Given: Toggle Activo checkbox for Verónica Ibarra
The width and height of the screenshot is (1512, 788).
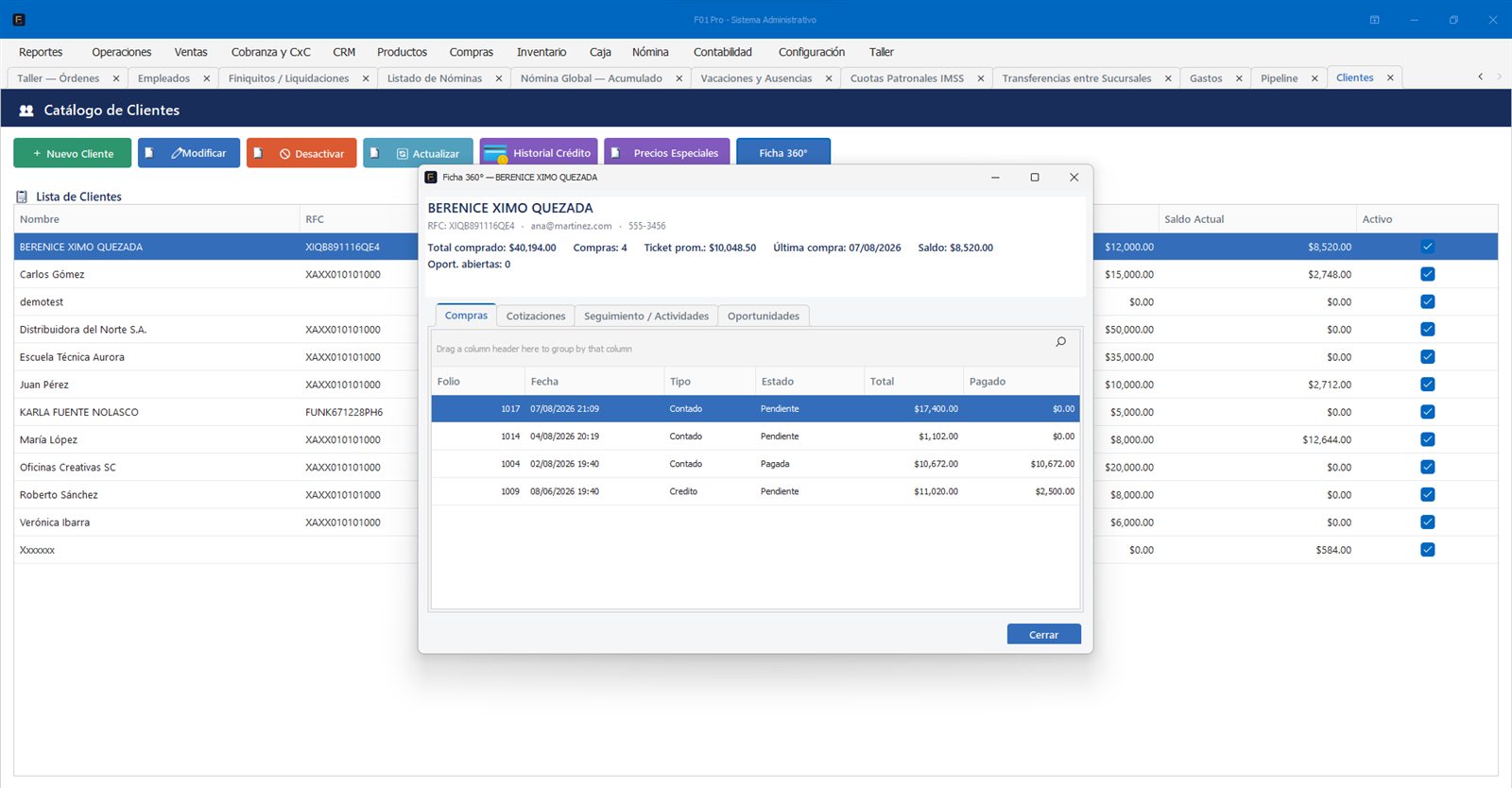Looking at the screenshot, I should [x=1427, y=522].
